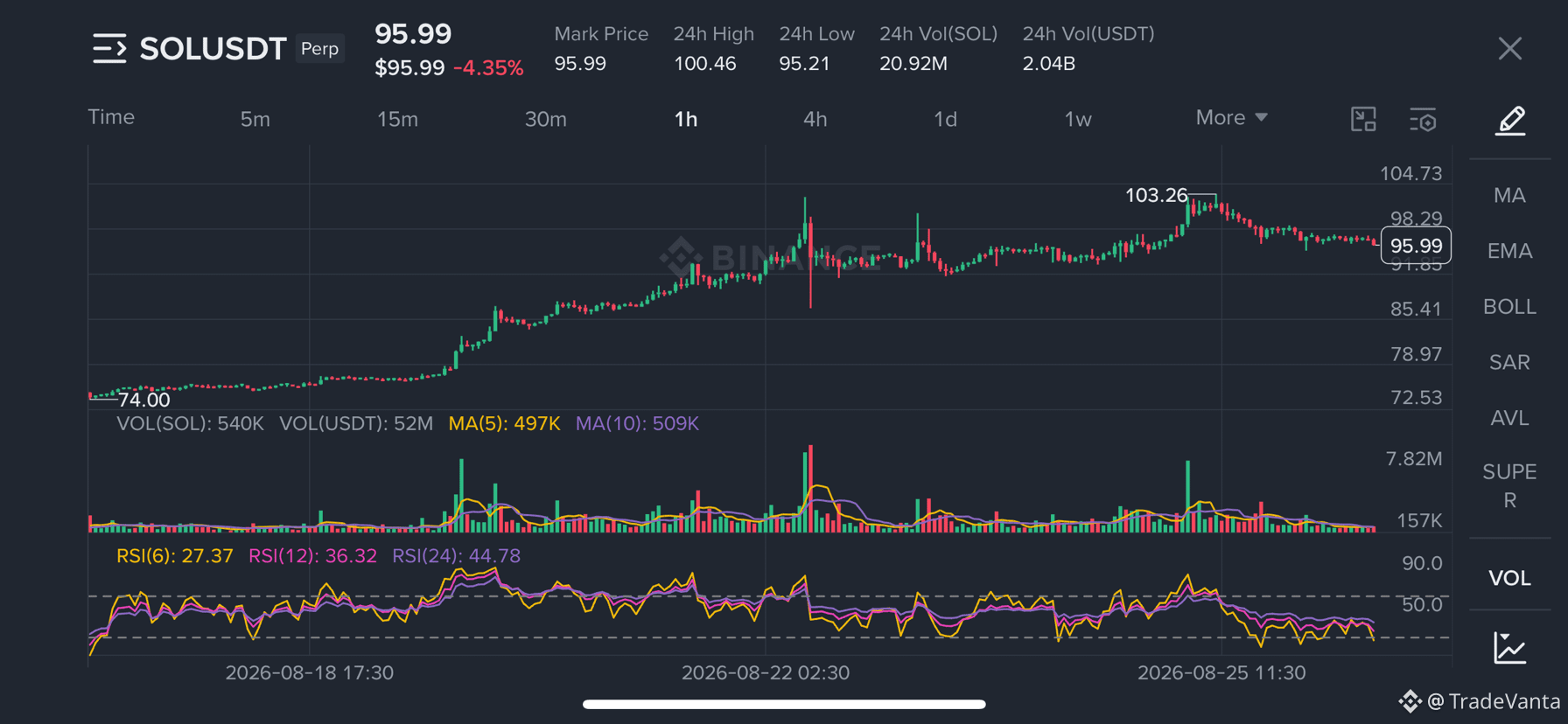Toggle the AVL indicator
1568x724 pixels.
[x=1510, y=418]
